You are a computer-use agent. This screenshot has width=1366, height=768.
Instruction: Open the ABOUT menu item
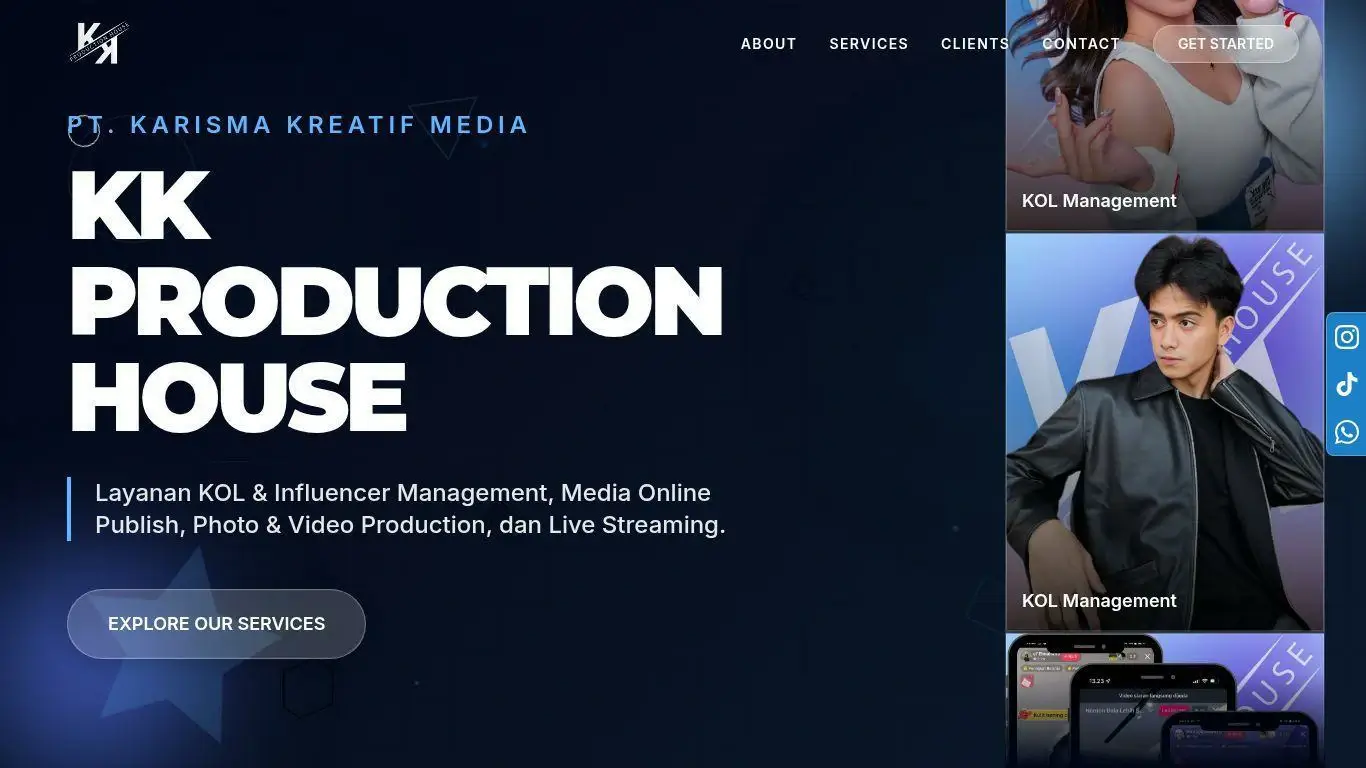tap(768, 44)
